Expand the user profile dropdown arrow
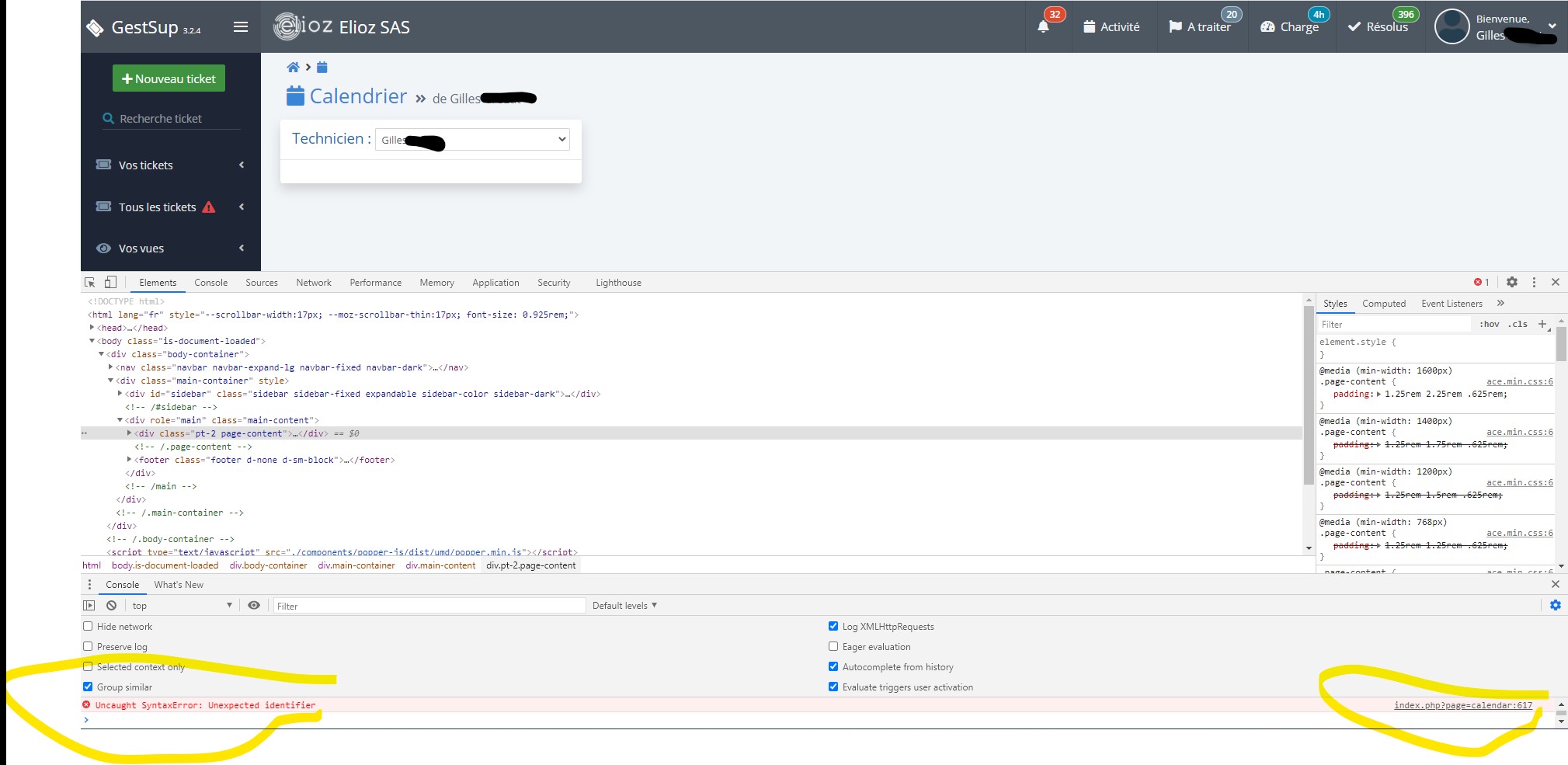 pos(1552,26)
